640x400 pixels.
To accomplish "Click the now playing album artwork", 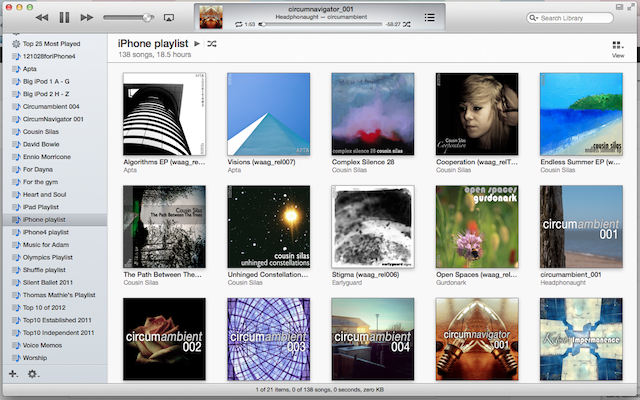I will pos(211,18).
